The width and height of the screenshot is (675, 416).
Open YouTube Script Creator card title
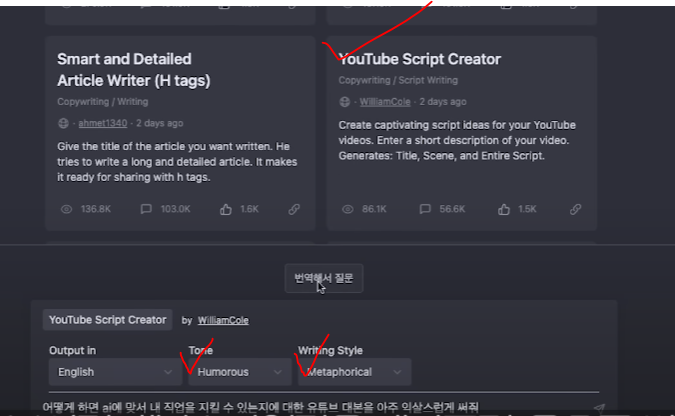point(420,59)
